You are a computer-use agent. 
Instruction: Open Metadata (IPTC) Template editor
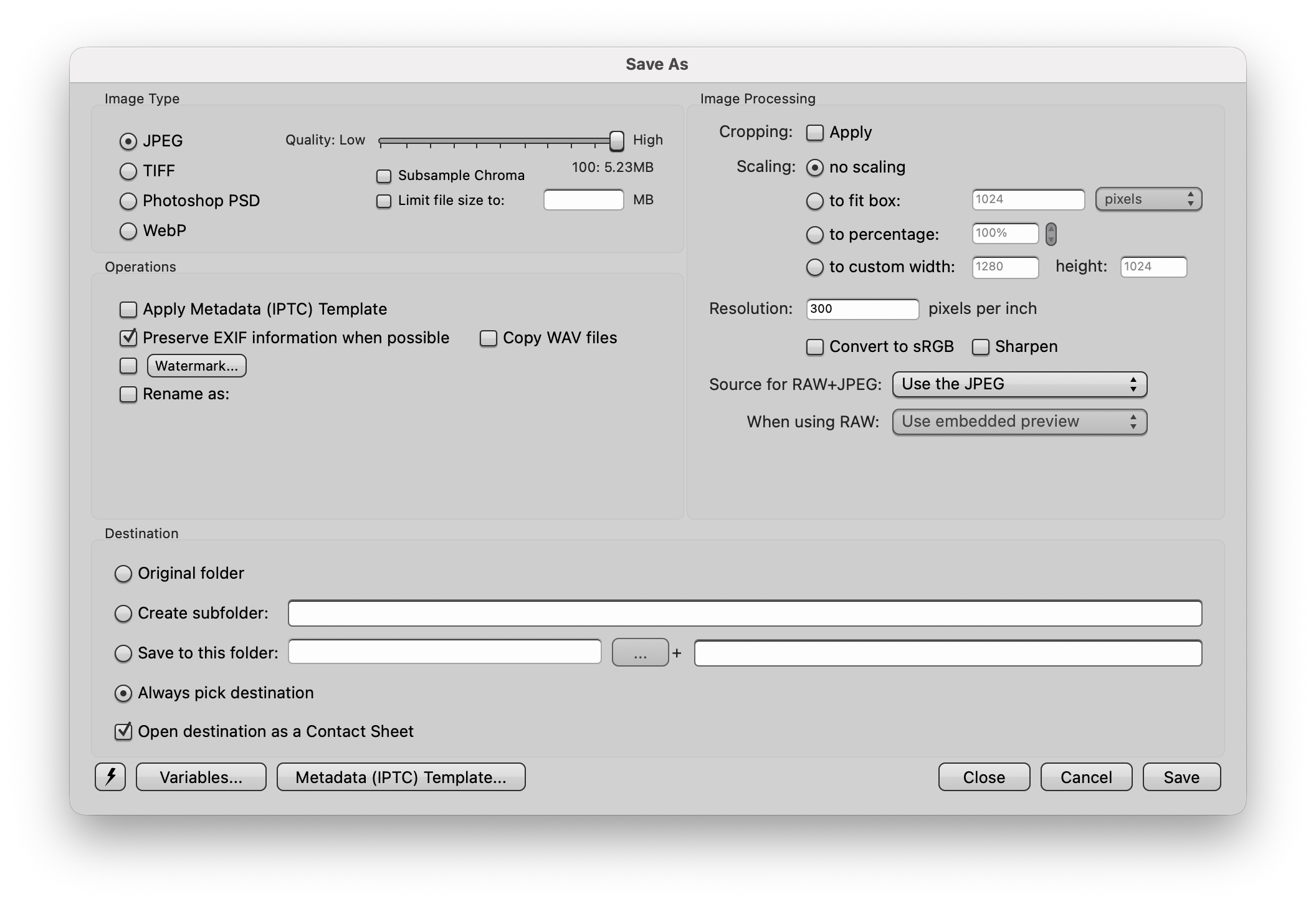pos(401,777)
